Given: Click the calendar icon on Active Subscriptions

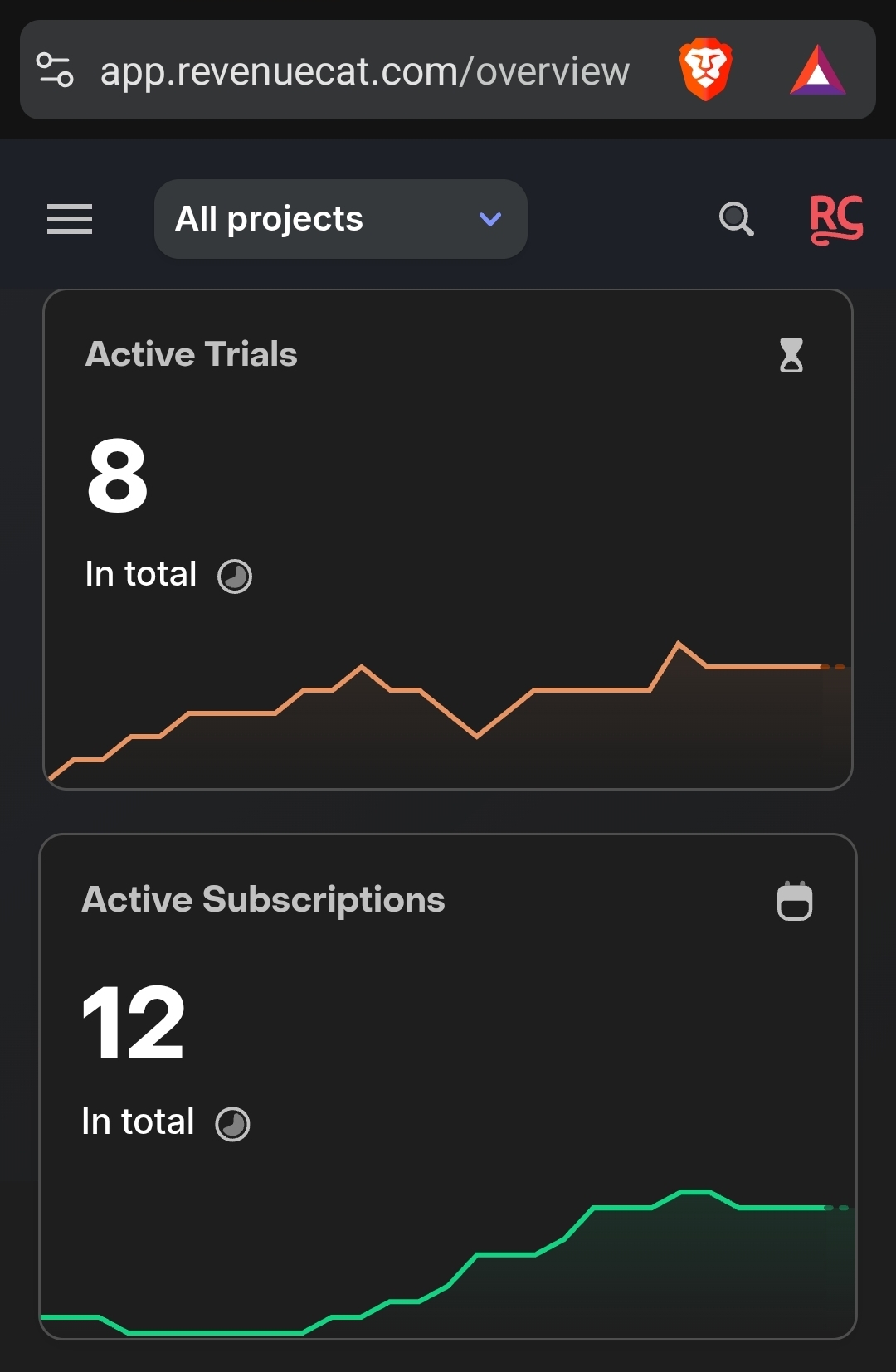Looking at the screenshot, I should coord(794,901).
